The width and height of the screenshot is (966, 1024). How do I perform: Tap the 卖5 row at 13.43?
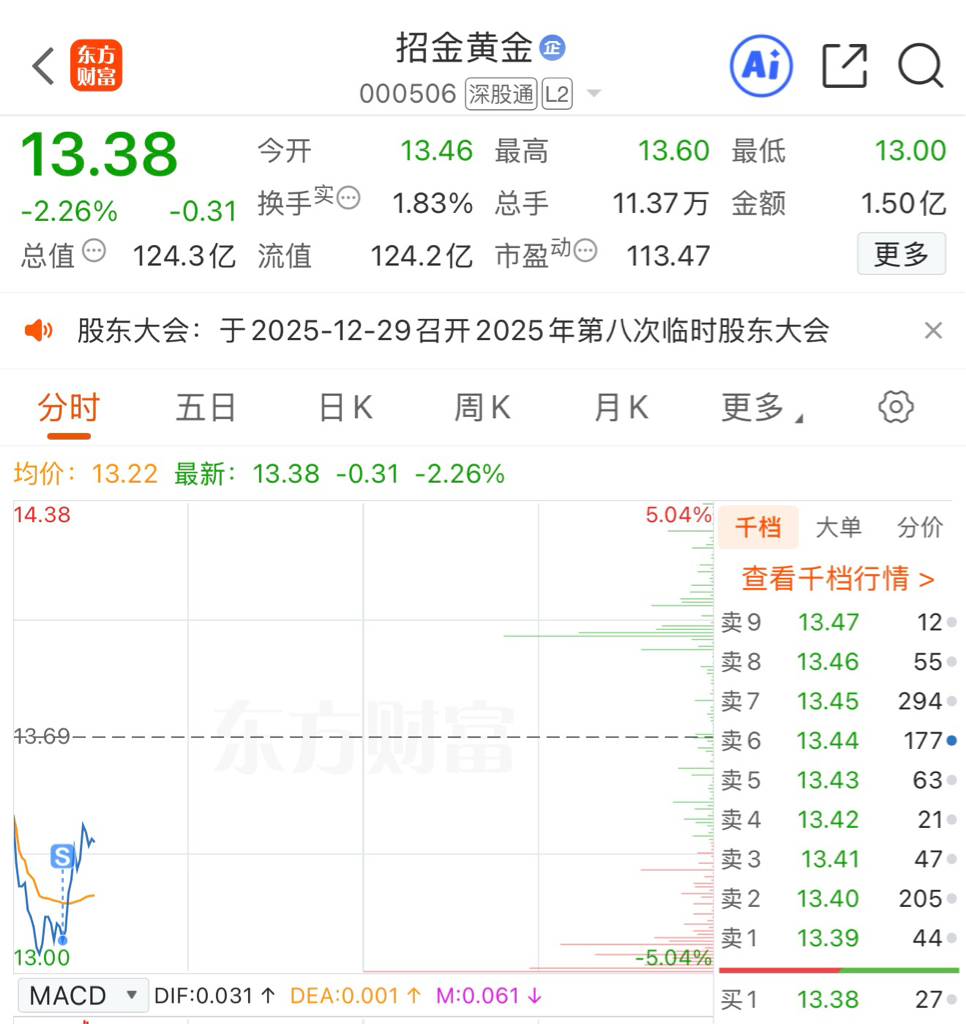(839, 780)
